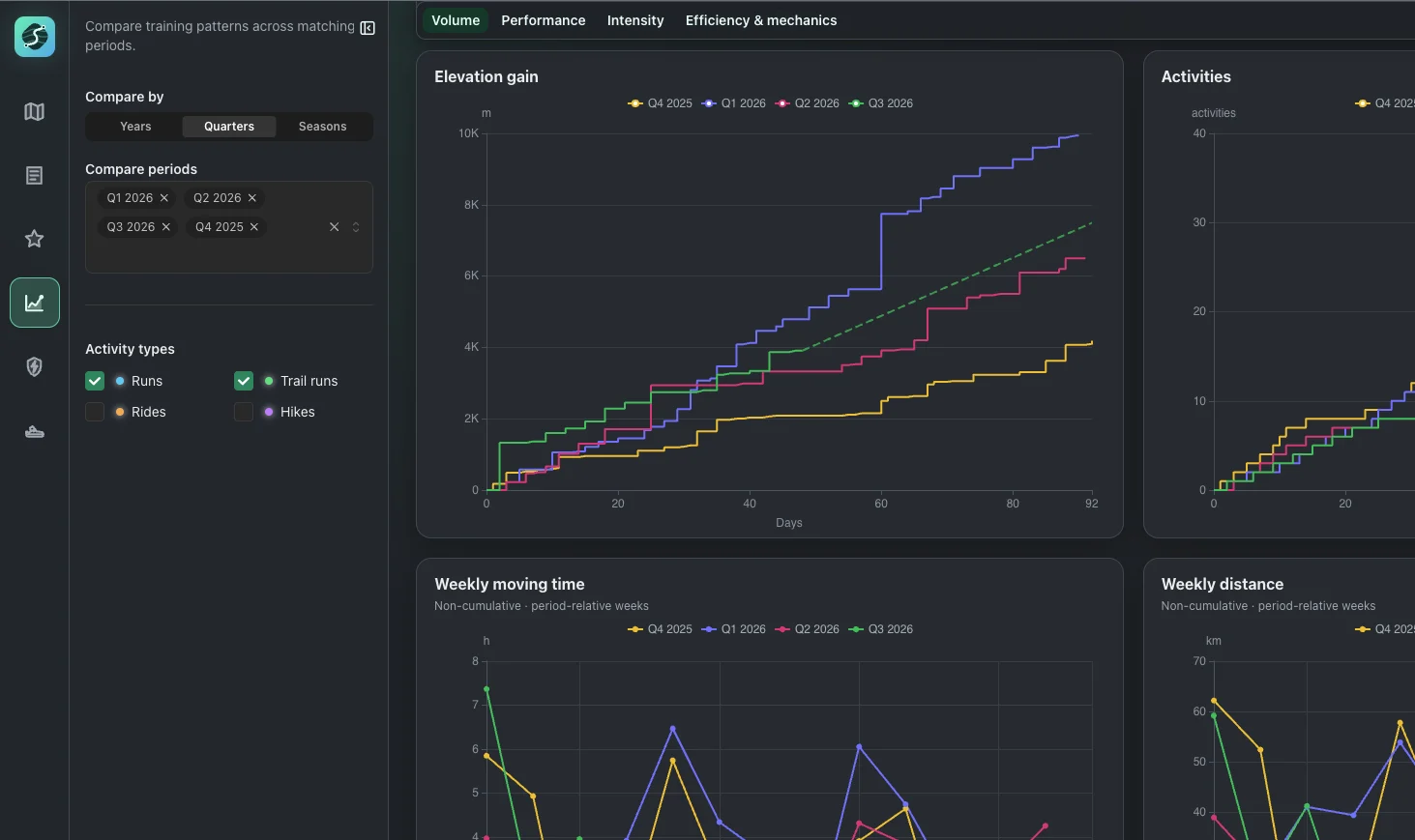This screenshot has height=840, width=1415.
Task: Compare by Seasons
Action: pos(322,127)
